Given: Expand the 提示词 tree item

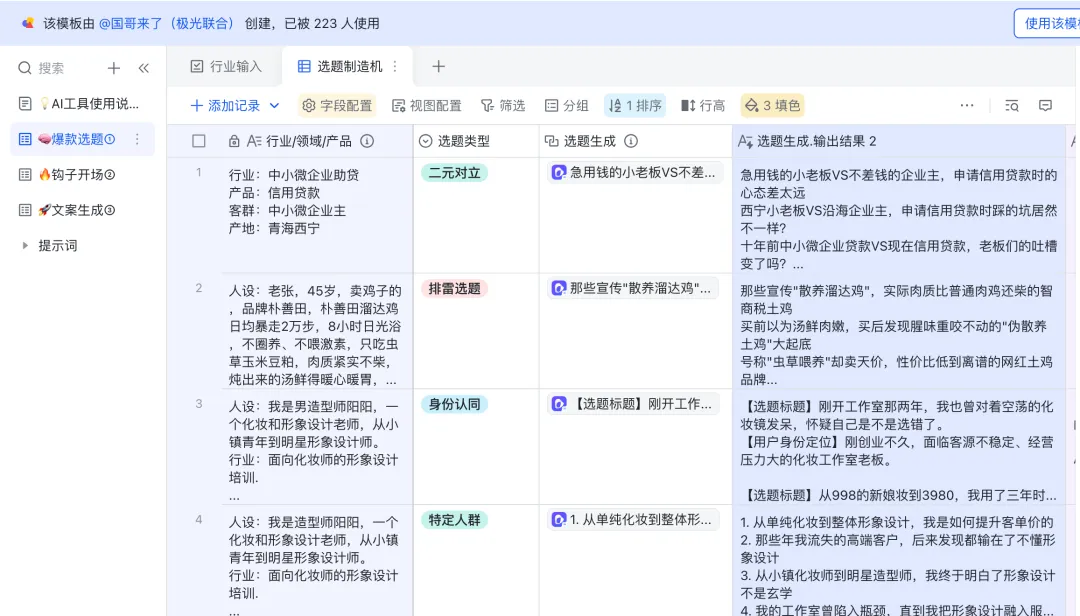Looking at the screenshot, I should tap(25, 245).
